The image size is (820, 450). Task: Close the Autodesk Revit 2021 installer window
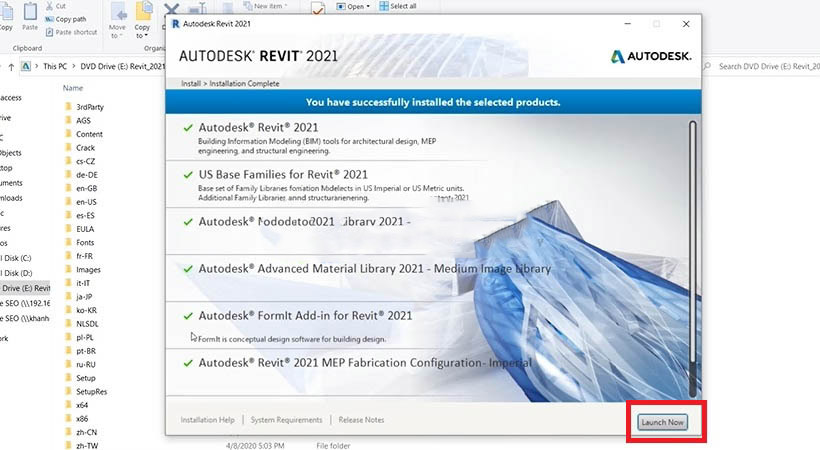click(x=686, y=24)
